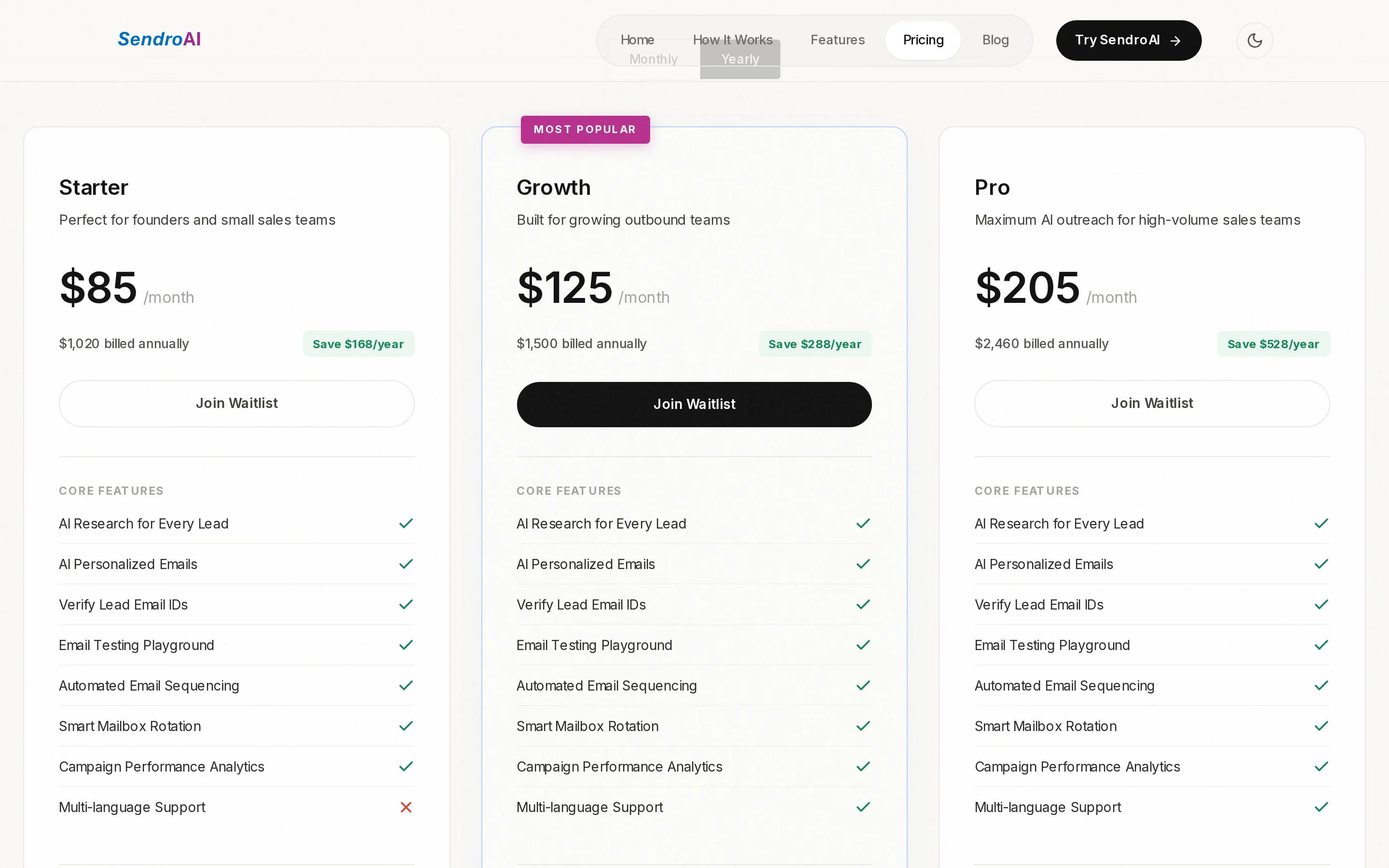Click Pro's Campaign Performance Analytics checkmark
Image resolution: width=1389 pixels, height=868 pixels.
coord(1321,766)
